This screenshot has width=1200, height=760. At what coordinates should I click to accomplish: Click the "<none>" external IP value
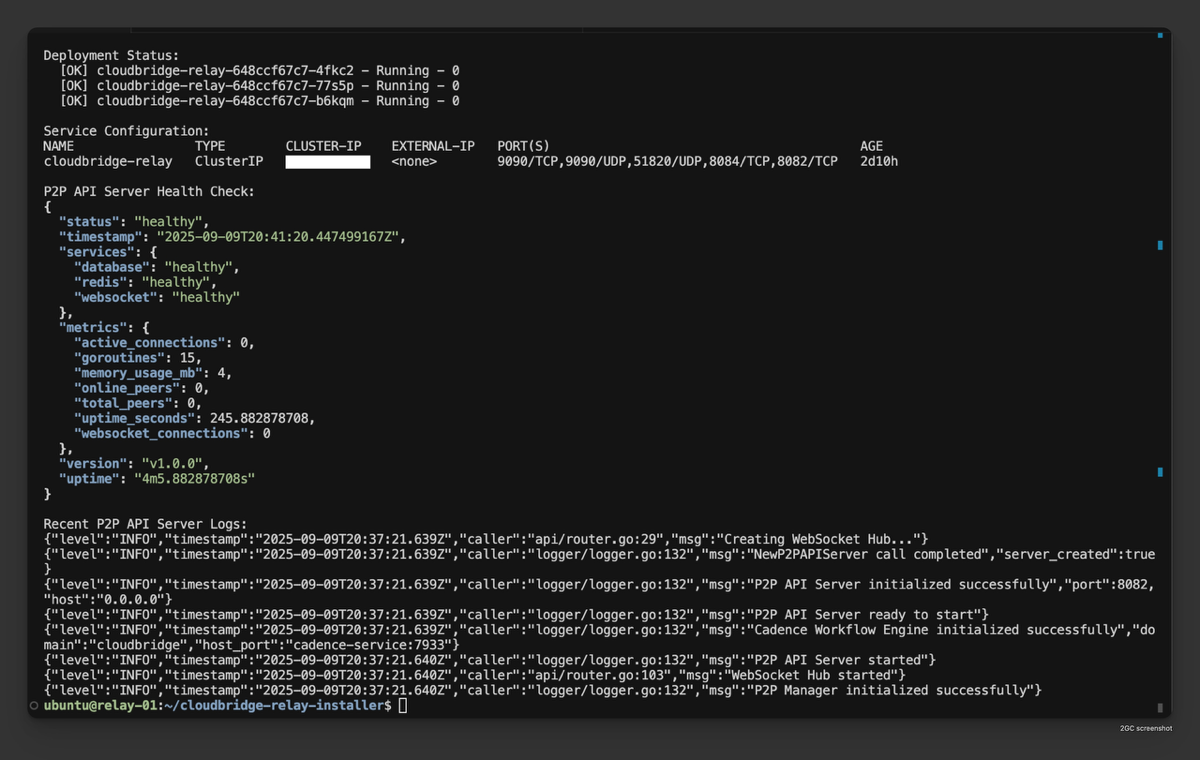pos(414,161)
